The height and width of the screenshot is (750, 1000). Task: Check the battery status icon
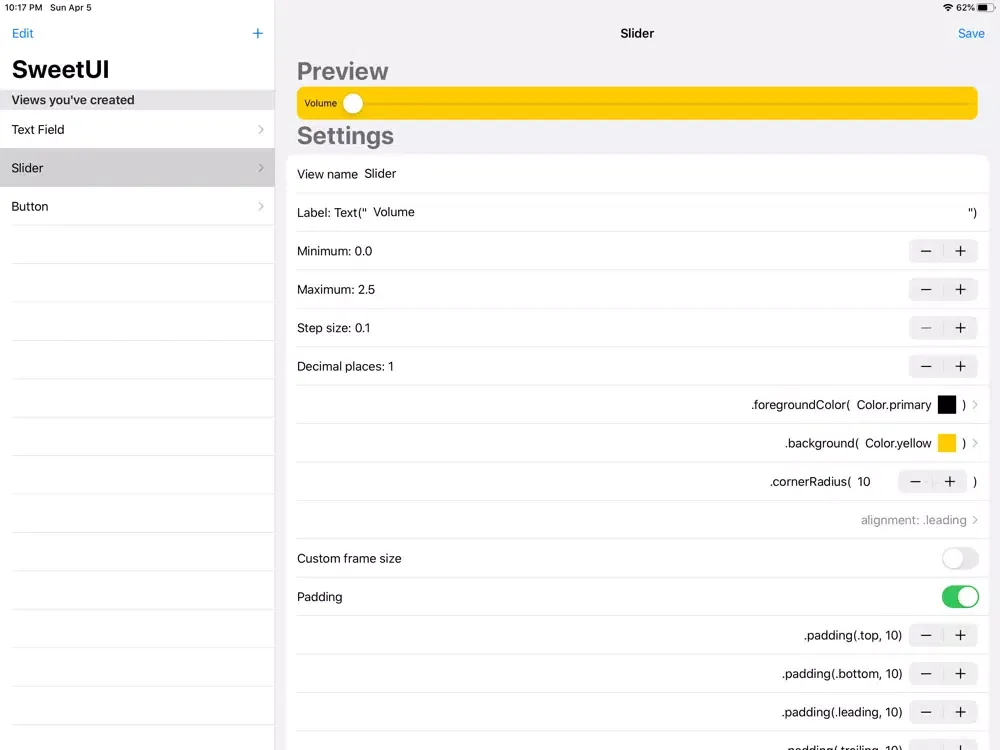coord(986,8)
